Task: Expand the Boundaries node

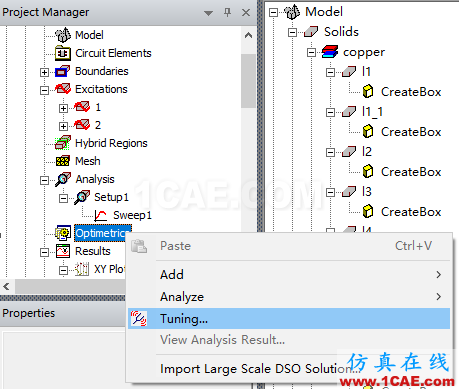Action: point(44,72)
